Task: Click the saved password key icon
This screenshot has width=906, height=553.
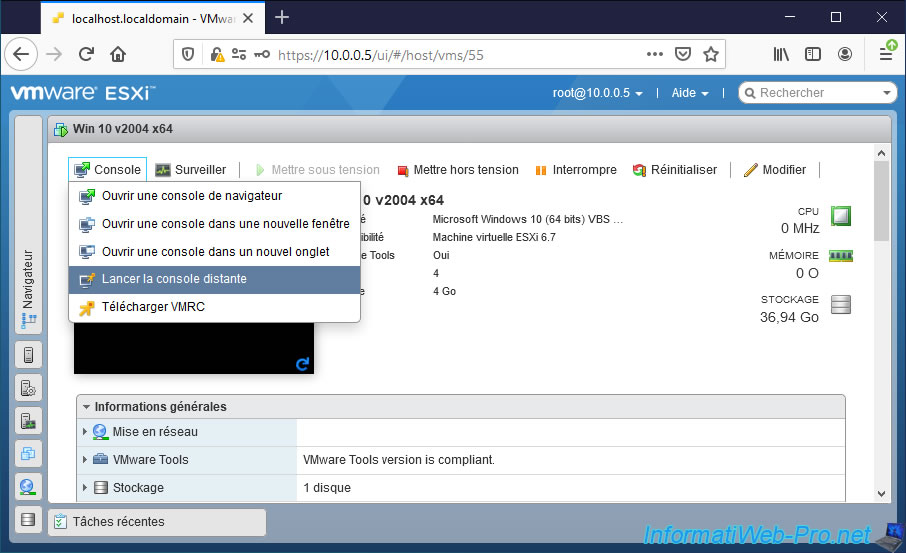Action: coord(262,54)
